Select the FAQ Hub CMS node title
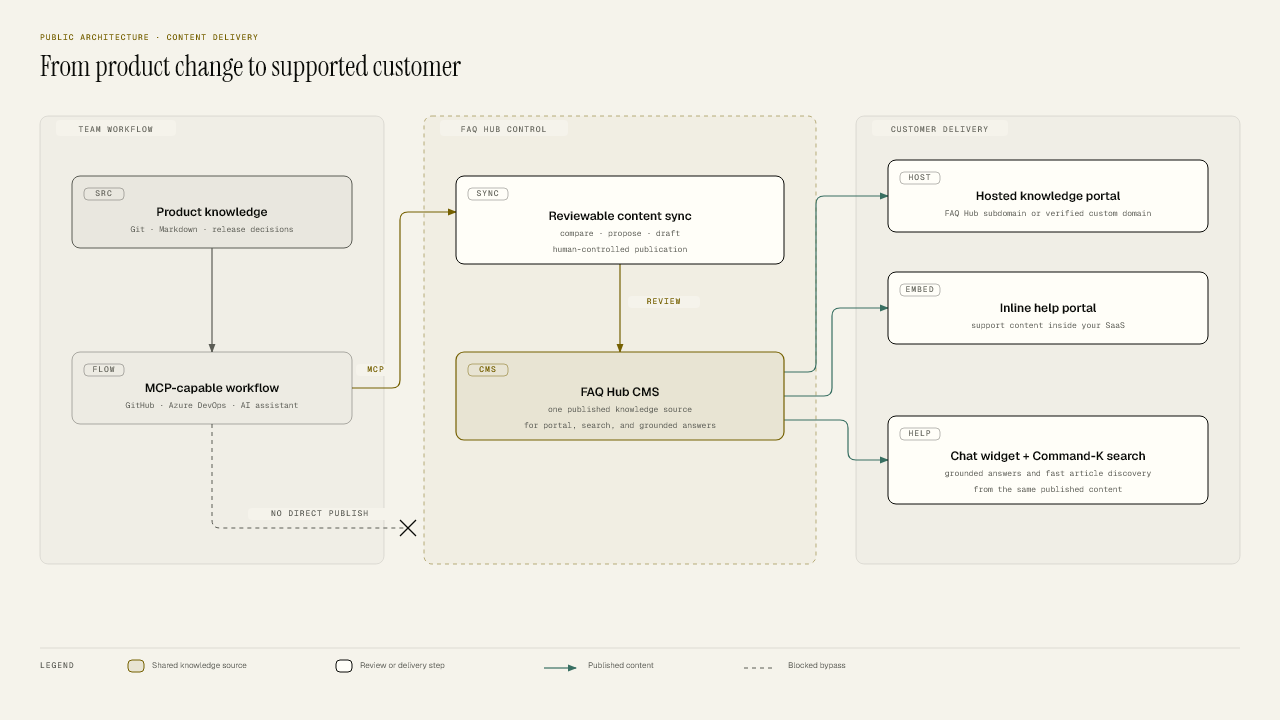The width and height of the screenshot is (1280, 720). 620,392
